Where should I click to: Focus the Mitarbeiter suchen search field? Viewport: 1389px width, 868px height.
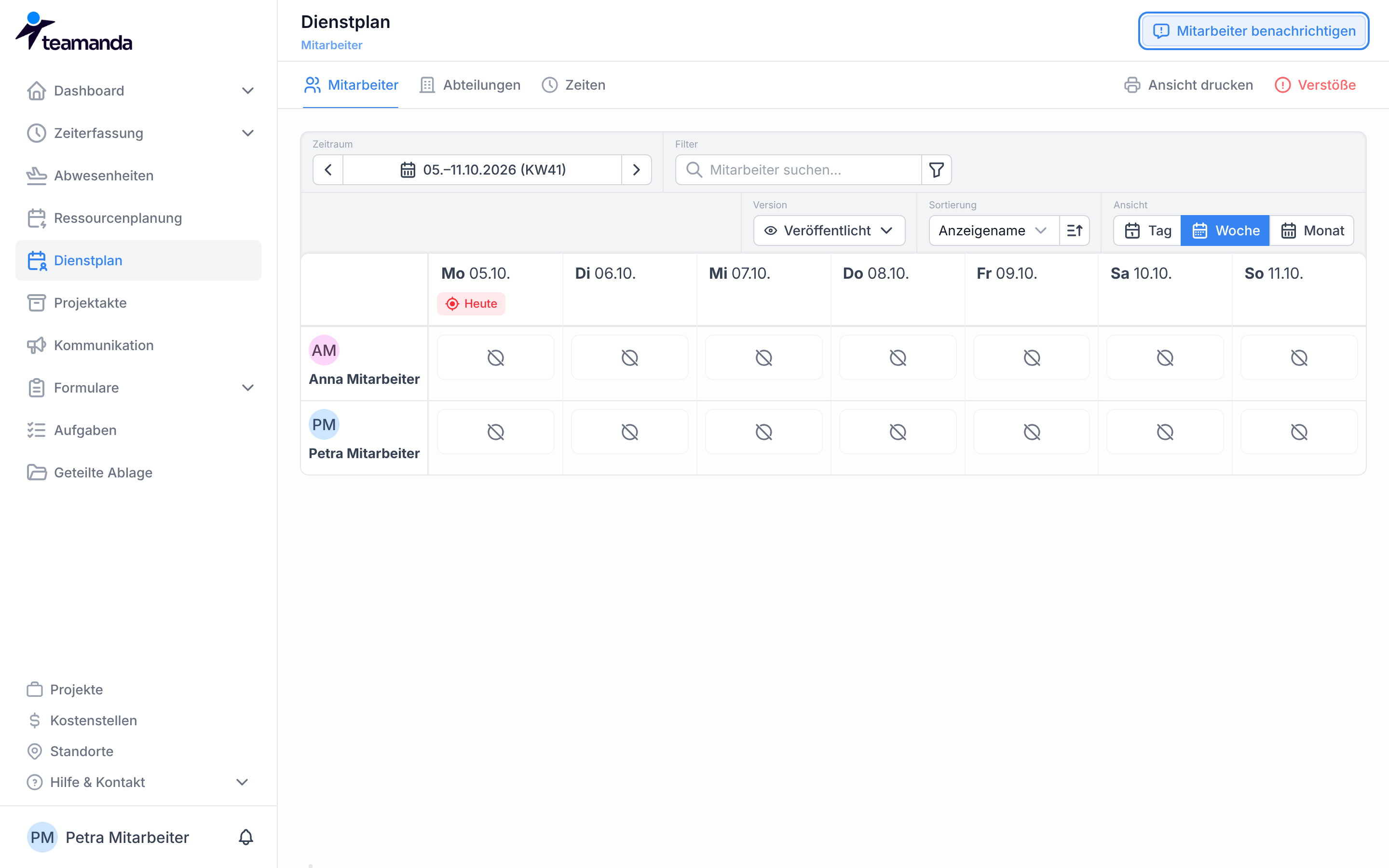point(798,169)
